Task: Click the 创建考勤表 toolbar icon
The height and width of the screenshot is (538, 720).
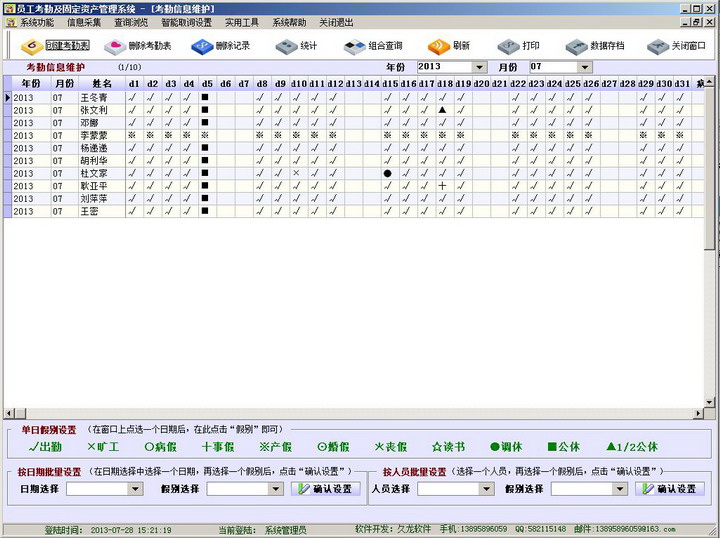Action: click(32, 46)
